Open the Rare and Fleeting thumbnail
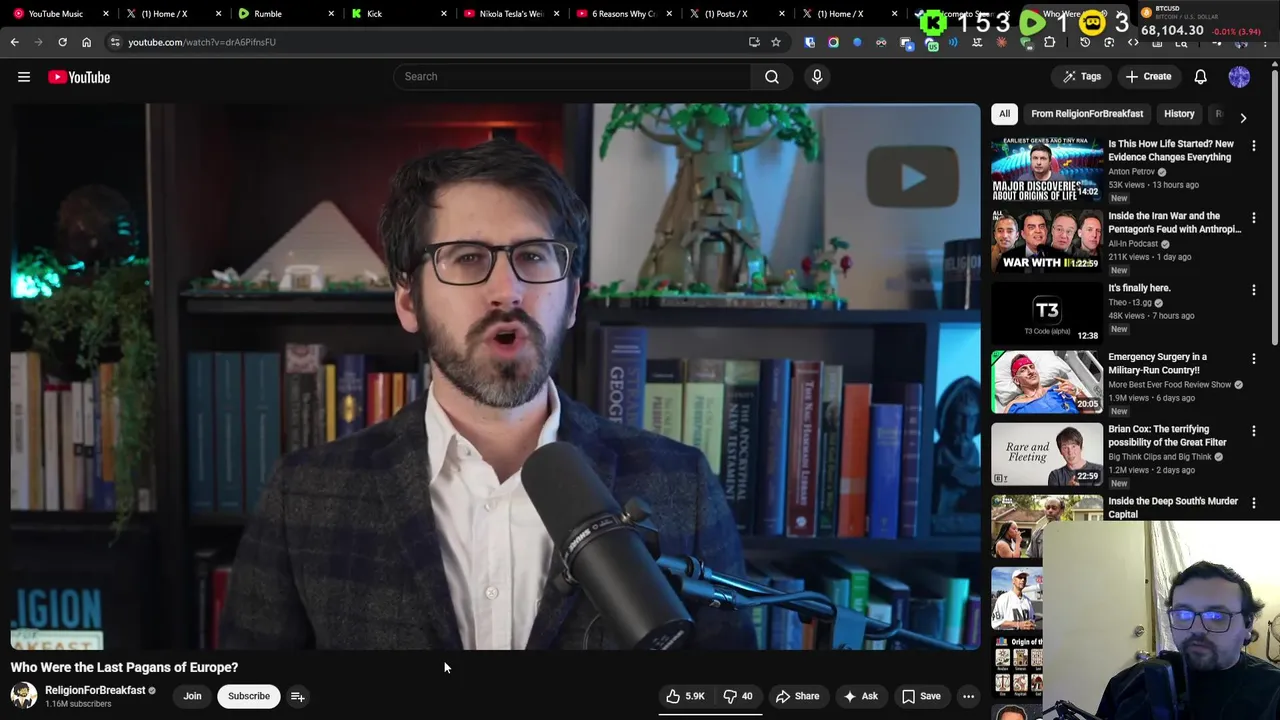Screen dimensions: 1280x720 point(1047,454)
